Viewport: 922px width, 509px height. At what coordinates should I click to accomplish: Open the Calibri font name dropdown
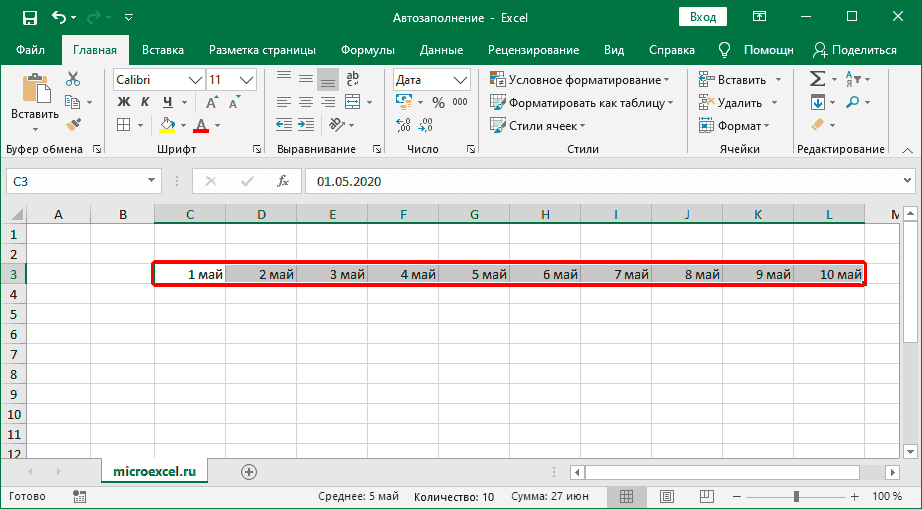[194, 80]
